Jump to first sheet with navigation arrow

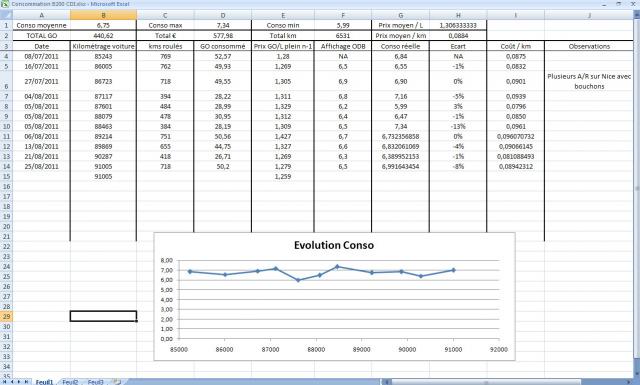tap(5, 382)
